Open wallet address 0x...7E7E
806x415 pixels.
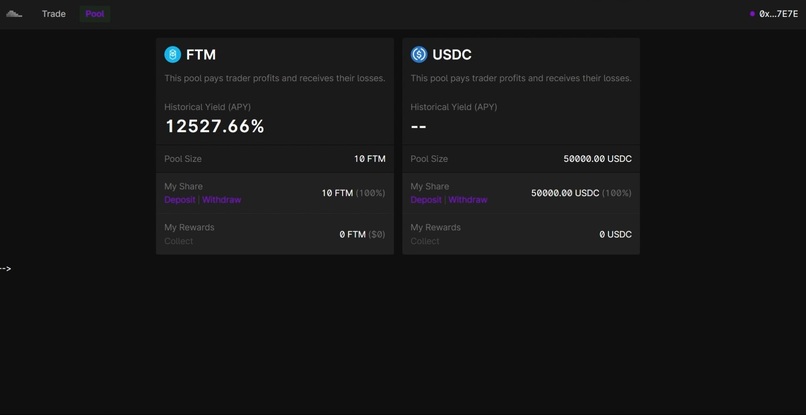[778, 14]
